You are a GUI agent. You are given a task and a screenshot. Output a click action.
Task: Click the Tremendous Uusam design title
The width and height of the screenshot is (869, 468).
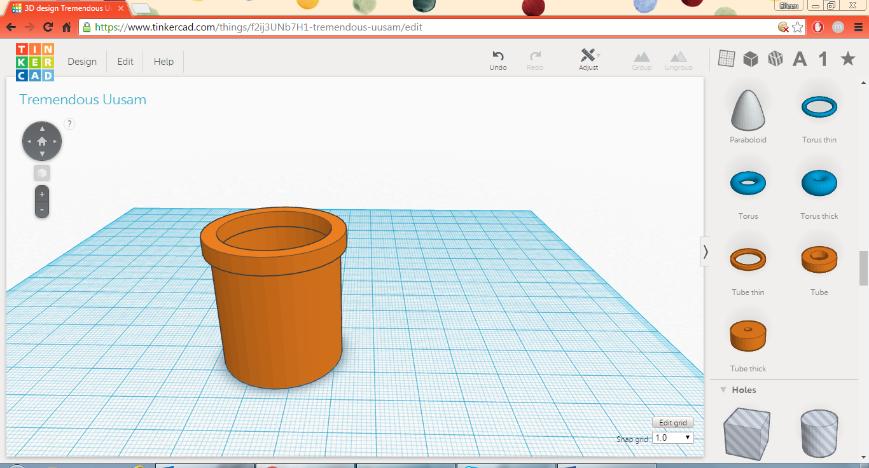click(83, 100)
